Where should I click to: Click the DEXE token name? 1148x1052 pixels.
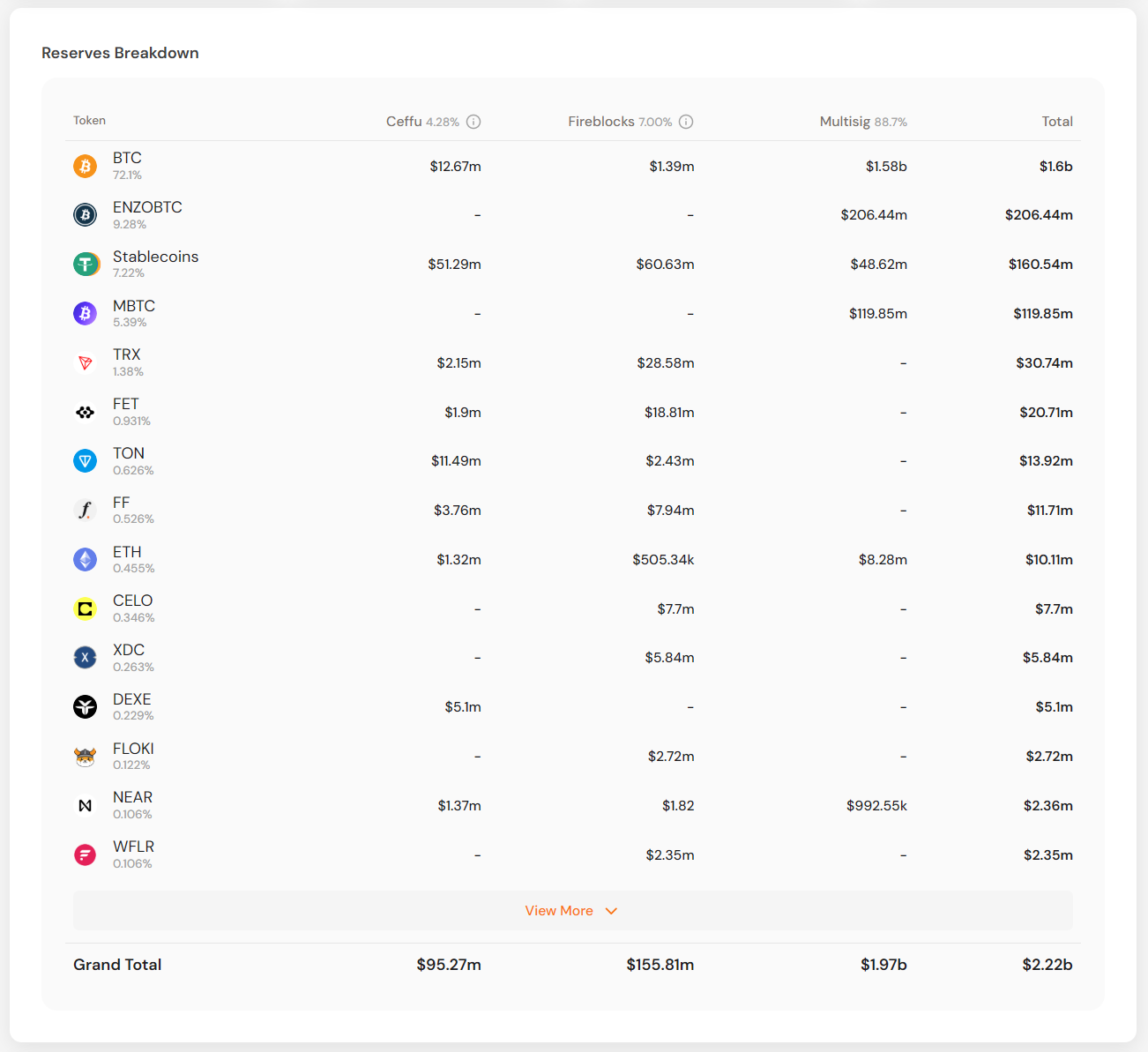click(x=131, y=699)
